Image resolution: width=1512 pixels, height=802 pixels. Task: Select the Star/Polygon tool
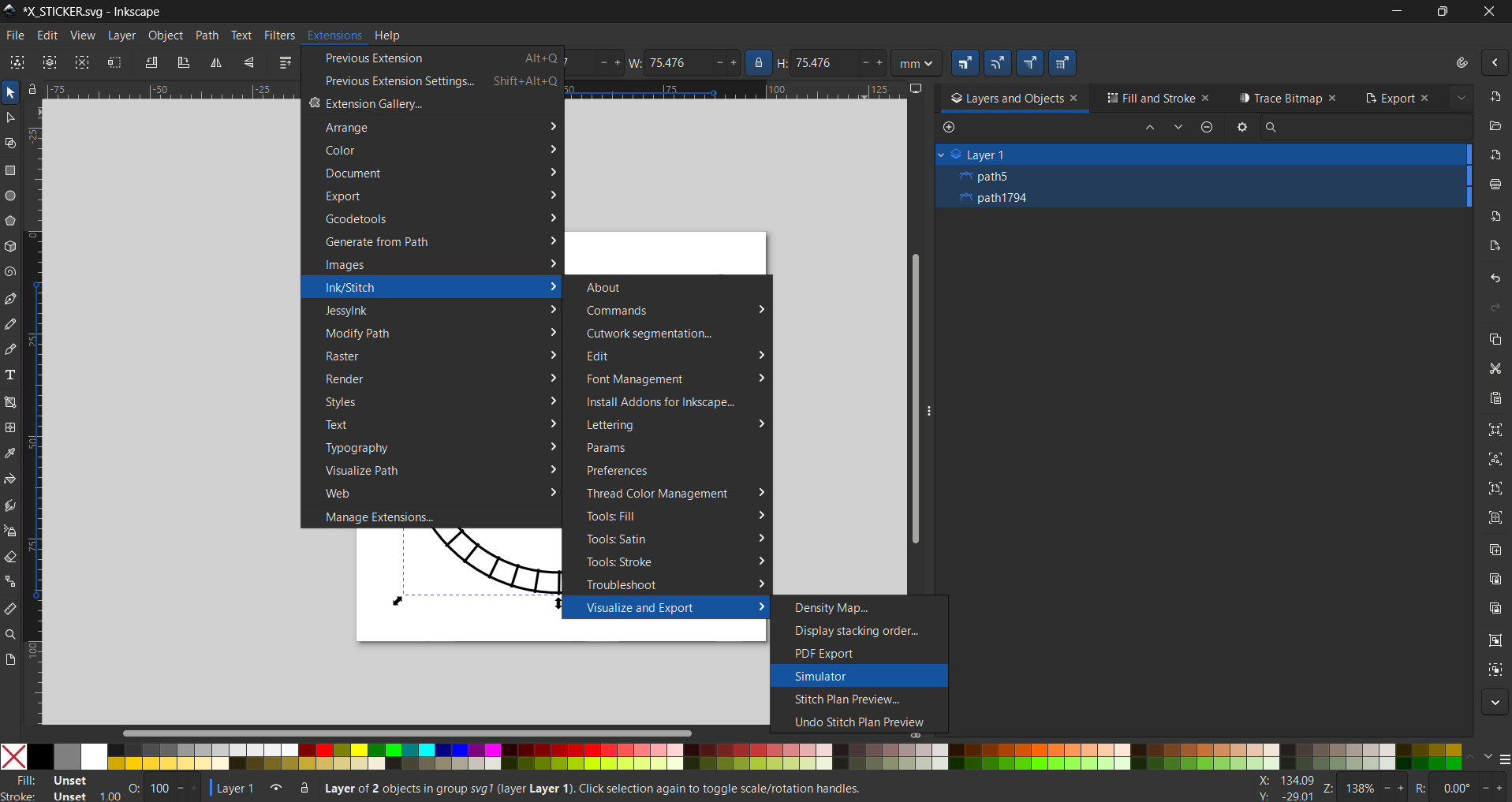click(x=10, y=221)
